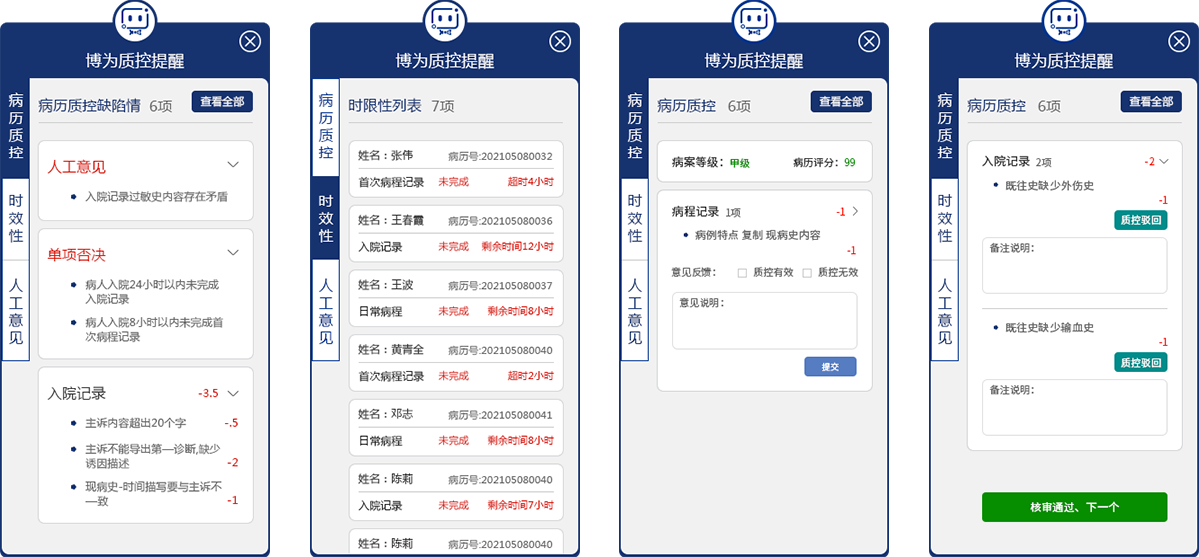The image size is (1199, 557).
Task: Check the 质控有效 checkbox
Action: (742, 272)
